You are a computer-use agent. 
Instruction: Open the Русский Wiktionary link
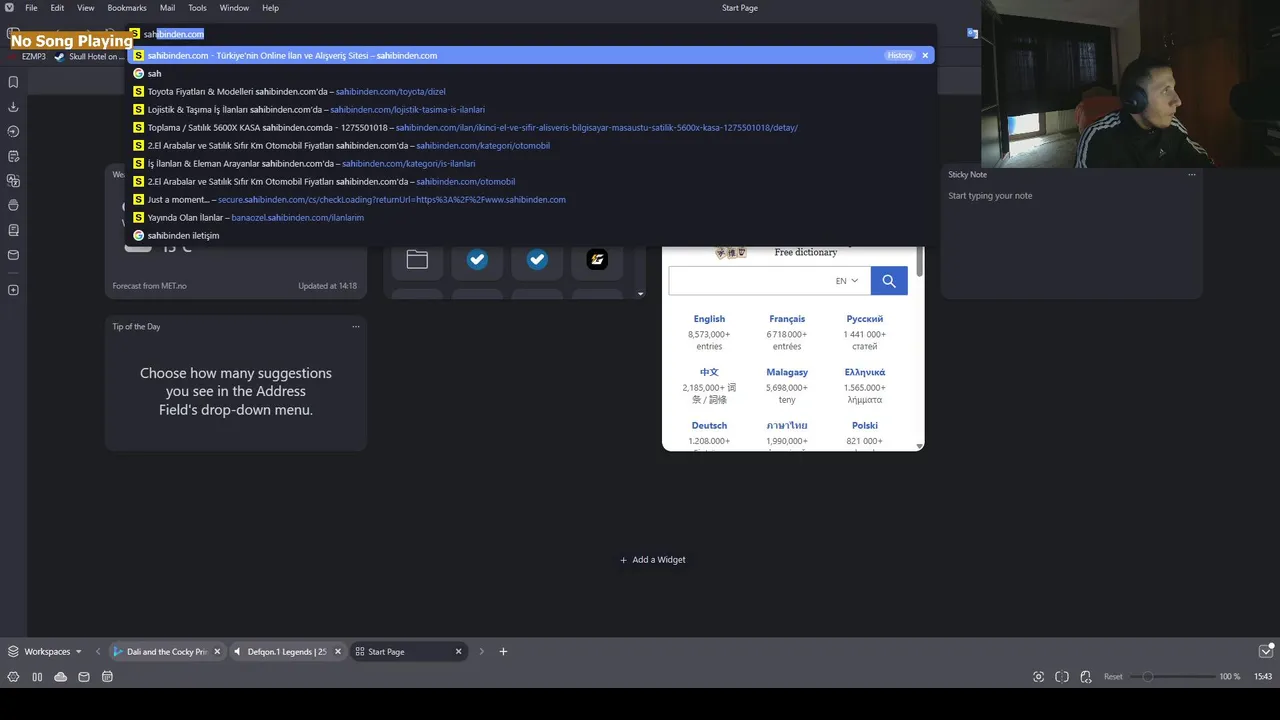pos(865,319)
